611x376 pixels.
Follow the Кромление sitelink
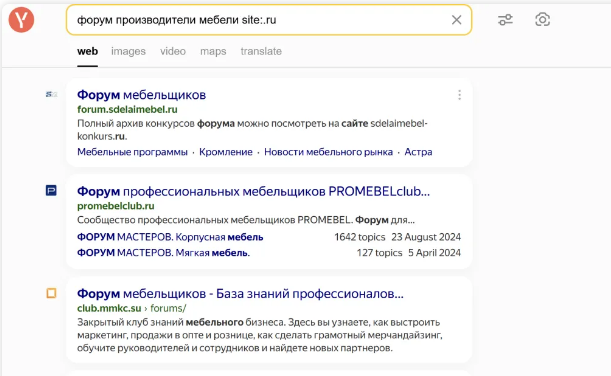tap(226, 152)
